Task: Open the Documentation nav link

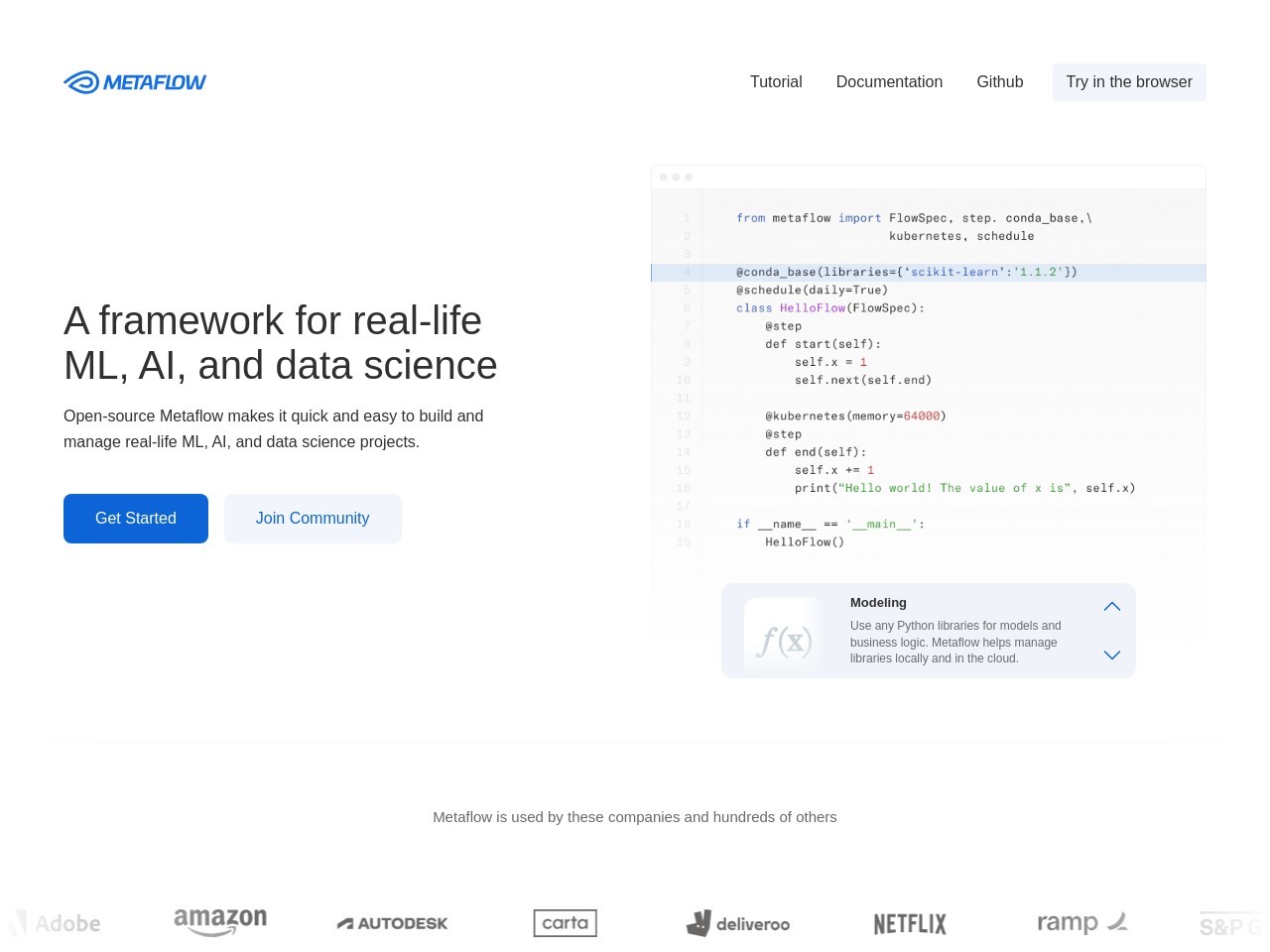Action: (889, 82)
